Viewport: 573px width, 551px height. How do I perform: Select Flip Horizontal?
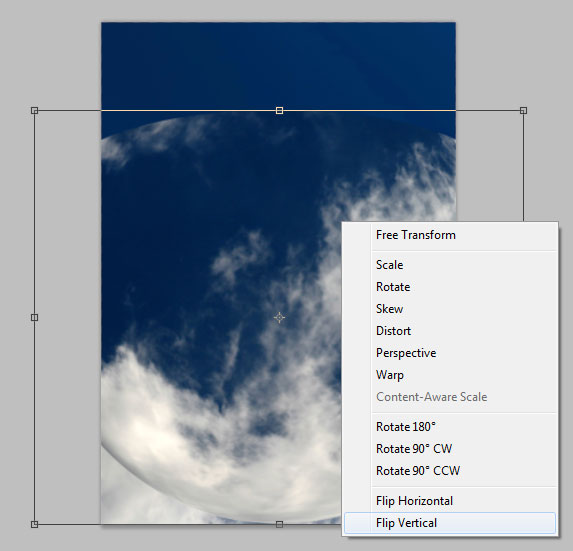pyautogui.click(x=450, y=501)
